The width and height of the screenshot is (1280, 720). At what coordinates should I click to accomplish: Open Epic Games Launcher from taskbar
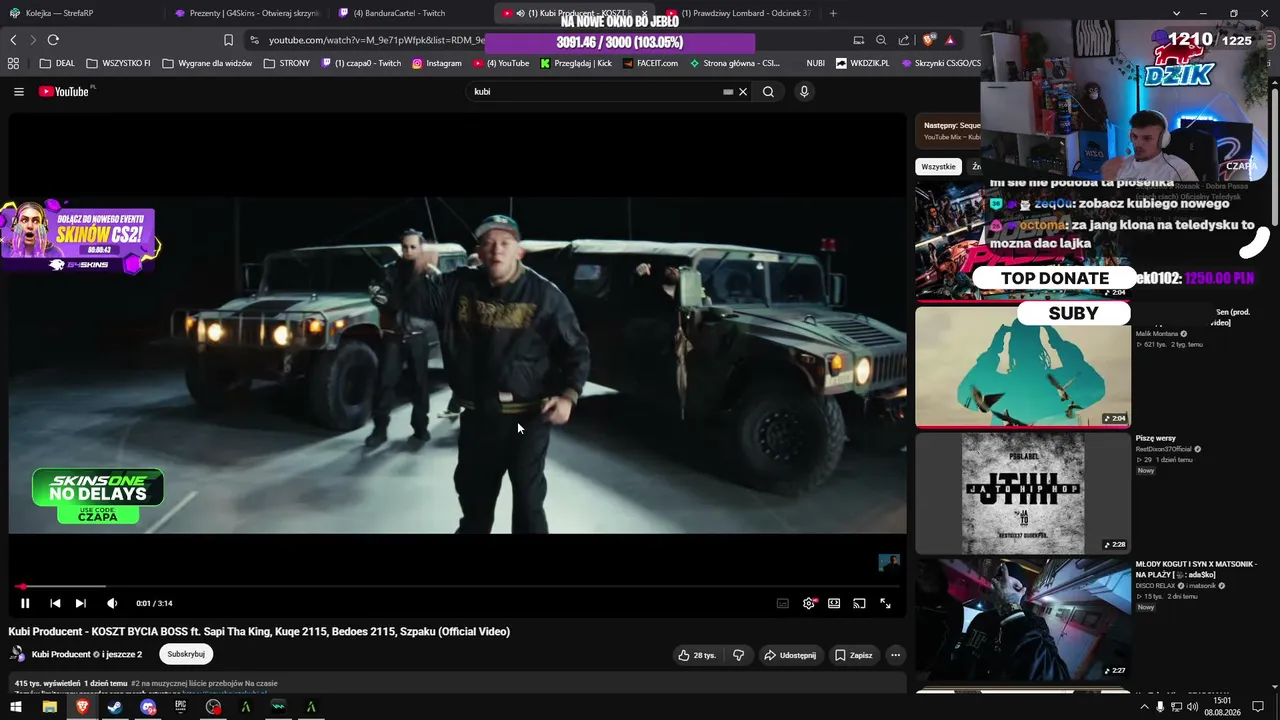181,707
